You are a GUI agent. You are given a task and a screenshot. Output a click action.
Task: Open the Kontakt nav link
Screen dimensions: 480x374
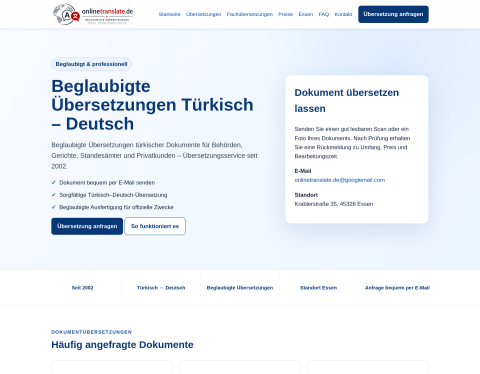click(343, 14)
